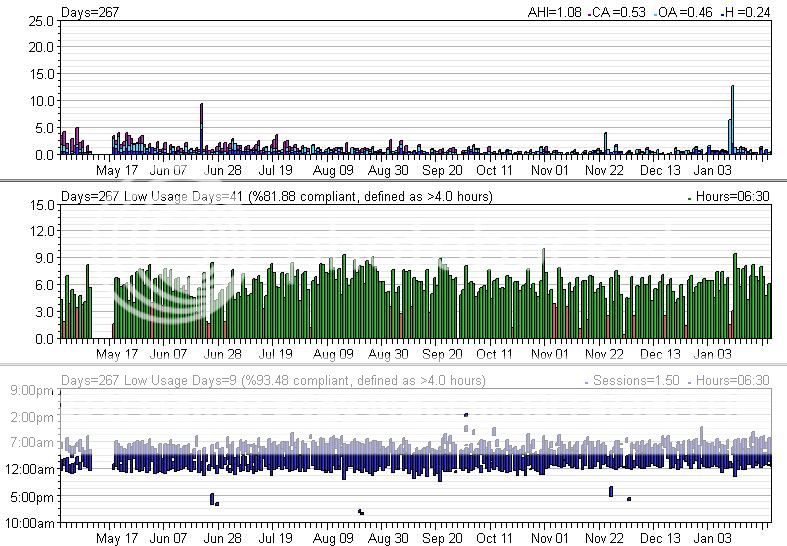Click Nov 01 date label on usage chart

click(x=549, y=353)
